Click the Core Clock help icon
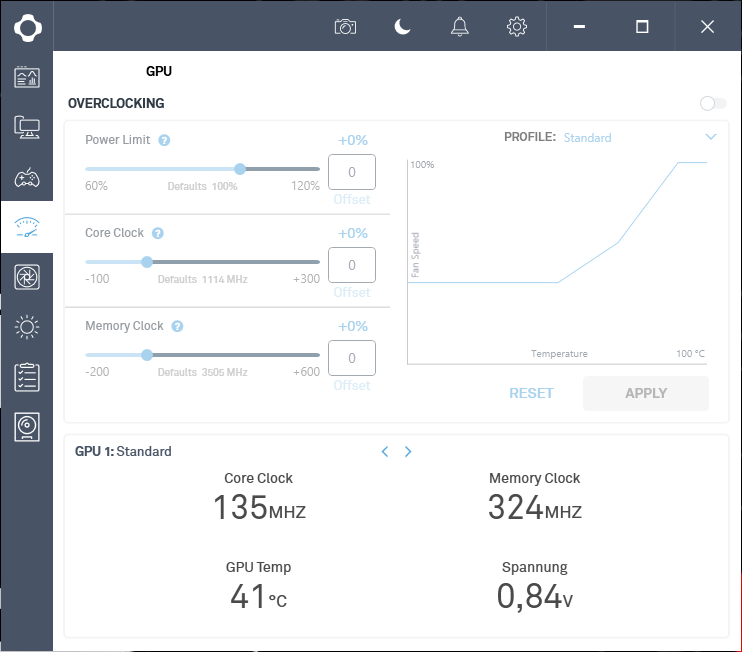Image resolution: width=742 pixels, height=652 pixels. [158, 233]
